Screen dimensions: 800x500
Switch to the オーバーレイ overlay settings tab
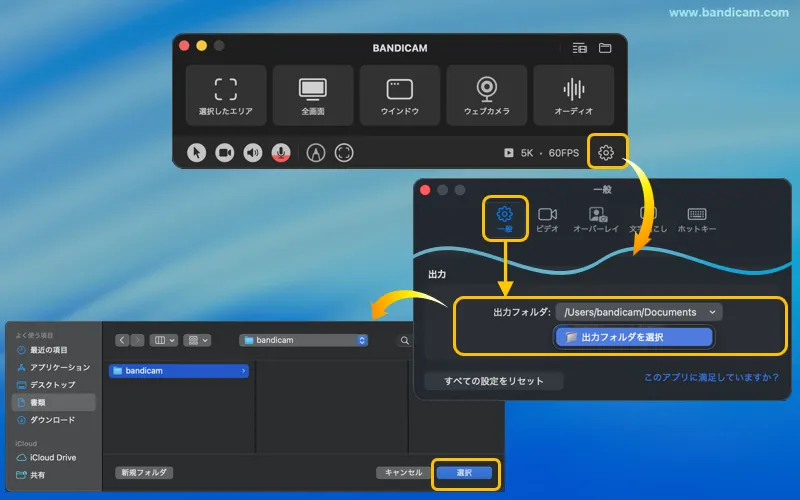596,220
